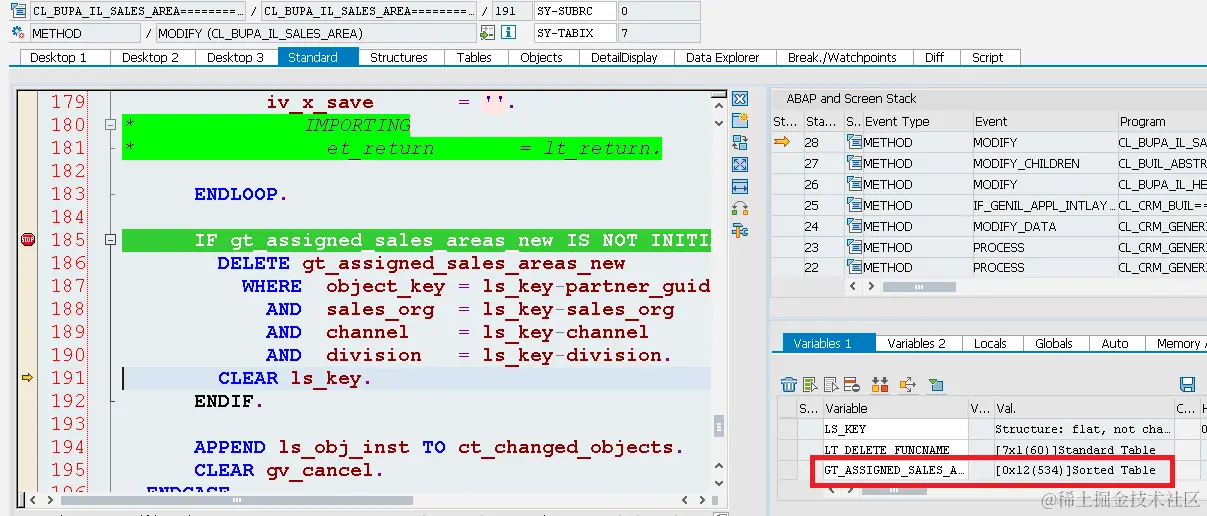Click the Program column header in stack
1207x516 pixels.
pyautogui.click(x=1160, y=121)
